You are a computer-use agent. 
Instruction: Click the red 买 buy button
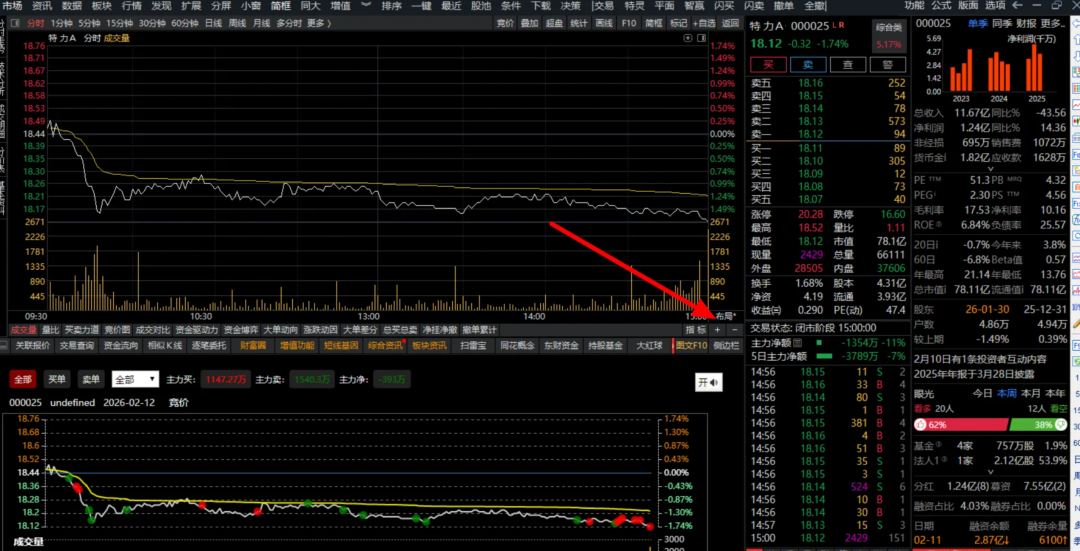pyautogui.click(x=769, y=64)
